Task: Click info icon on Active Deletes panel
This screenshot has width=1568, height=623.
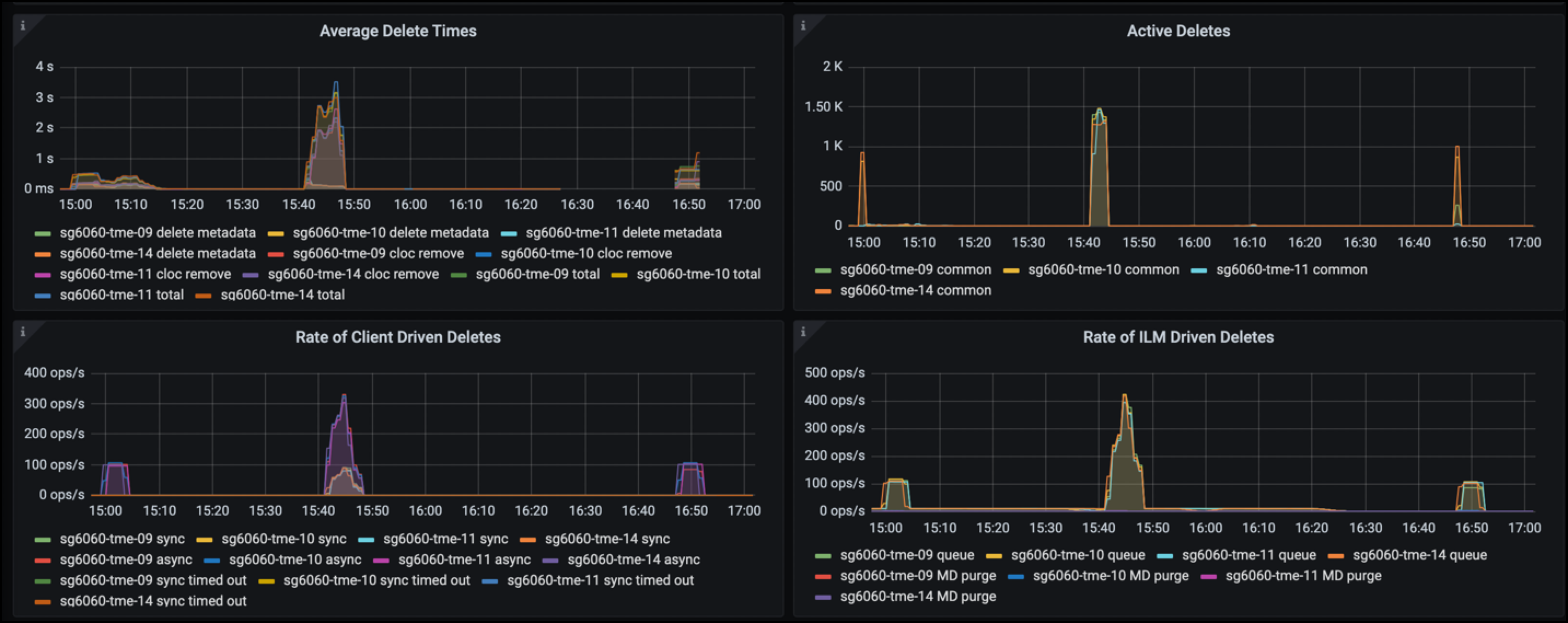Action: pos(803,26)
